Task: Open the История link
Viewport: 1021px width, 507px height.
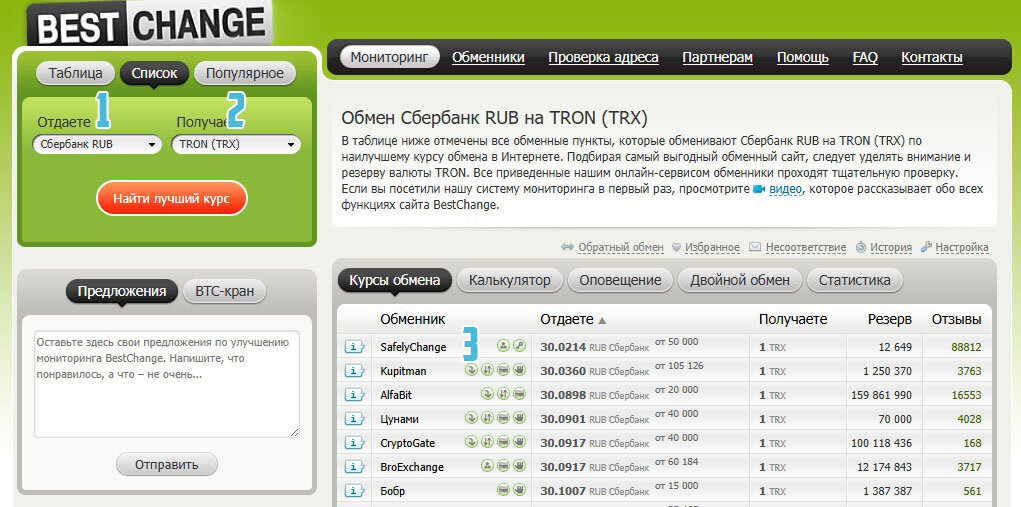Action: pyautogui.click(x=891, y=247)
